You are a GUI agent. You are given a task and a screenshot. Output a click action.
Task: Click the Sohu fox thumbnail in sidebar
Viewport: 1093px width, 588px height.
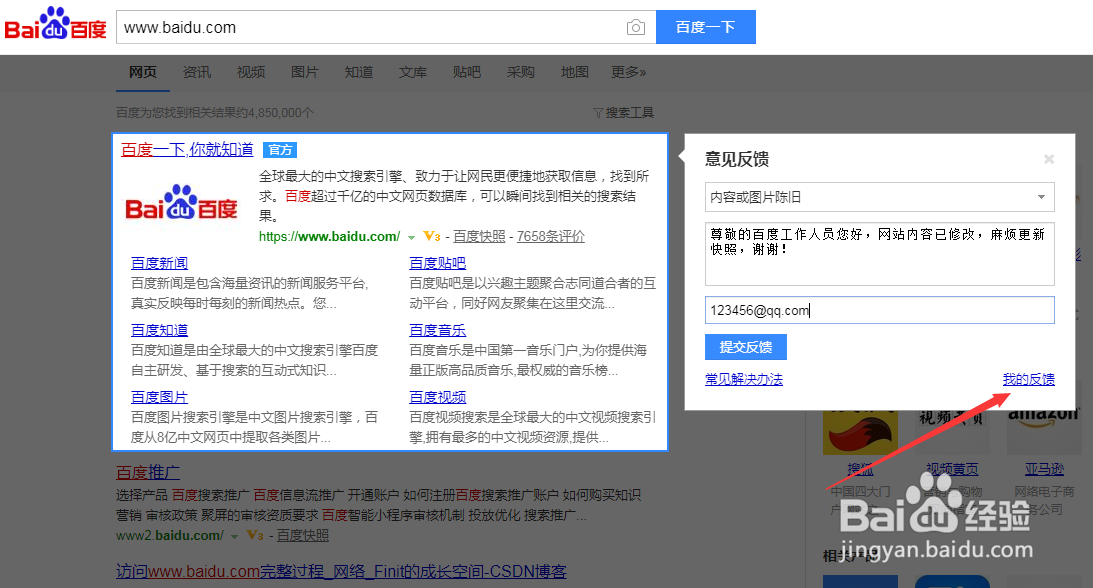[x=860, y=432]
